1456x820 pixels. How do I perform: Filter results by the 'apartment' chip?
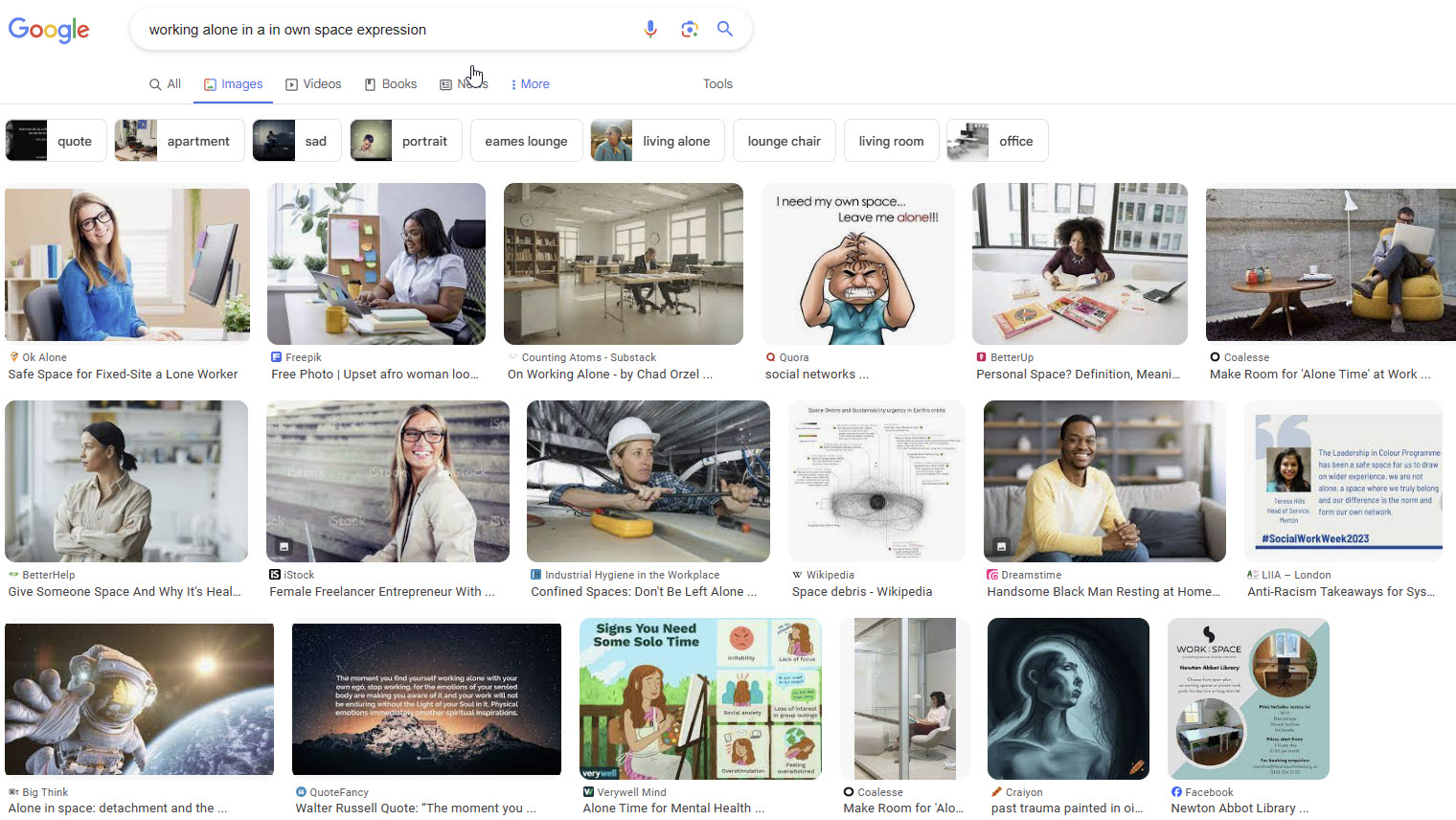[179, 141]
